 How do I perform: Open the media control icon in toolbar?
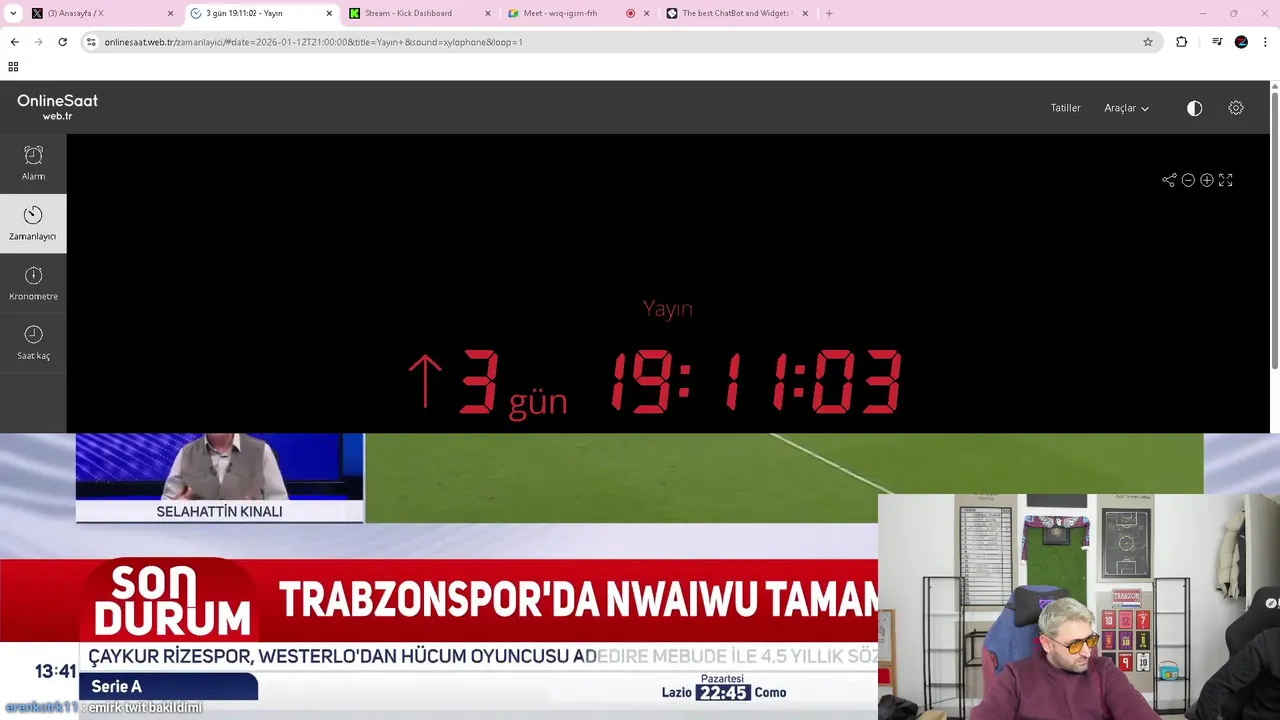click(x=1216, y=42)
